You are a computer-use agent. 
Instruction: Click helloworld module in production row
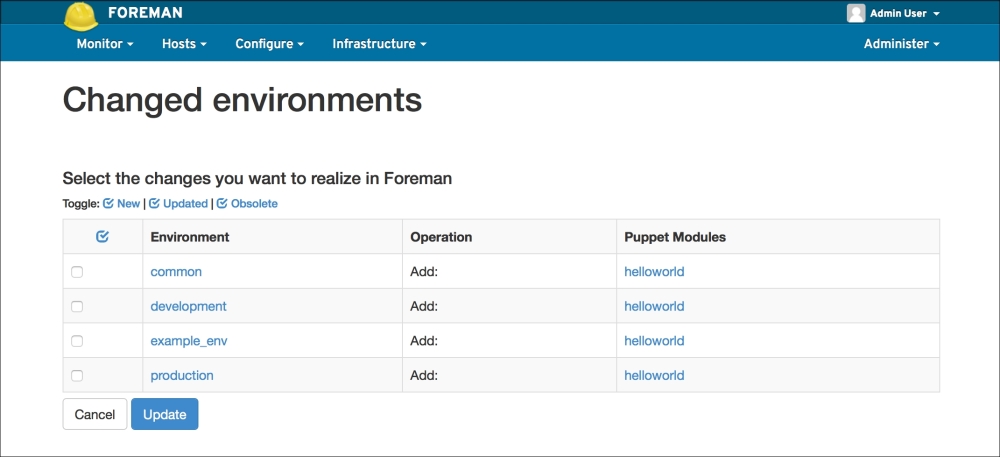pos(654,376)
